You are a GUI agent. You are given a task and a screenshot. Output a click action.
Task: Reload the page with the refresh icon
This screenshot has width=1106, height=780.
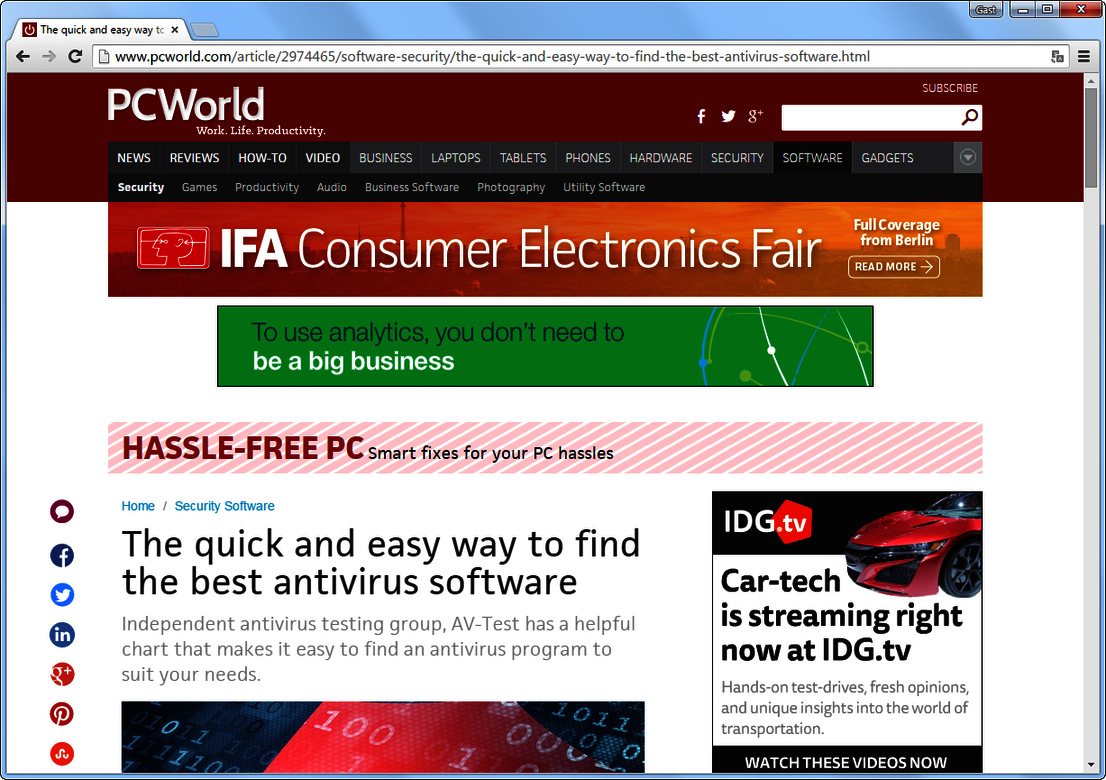75,57
